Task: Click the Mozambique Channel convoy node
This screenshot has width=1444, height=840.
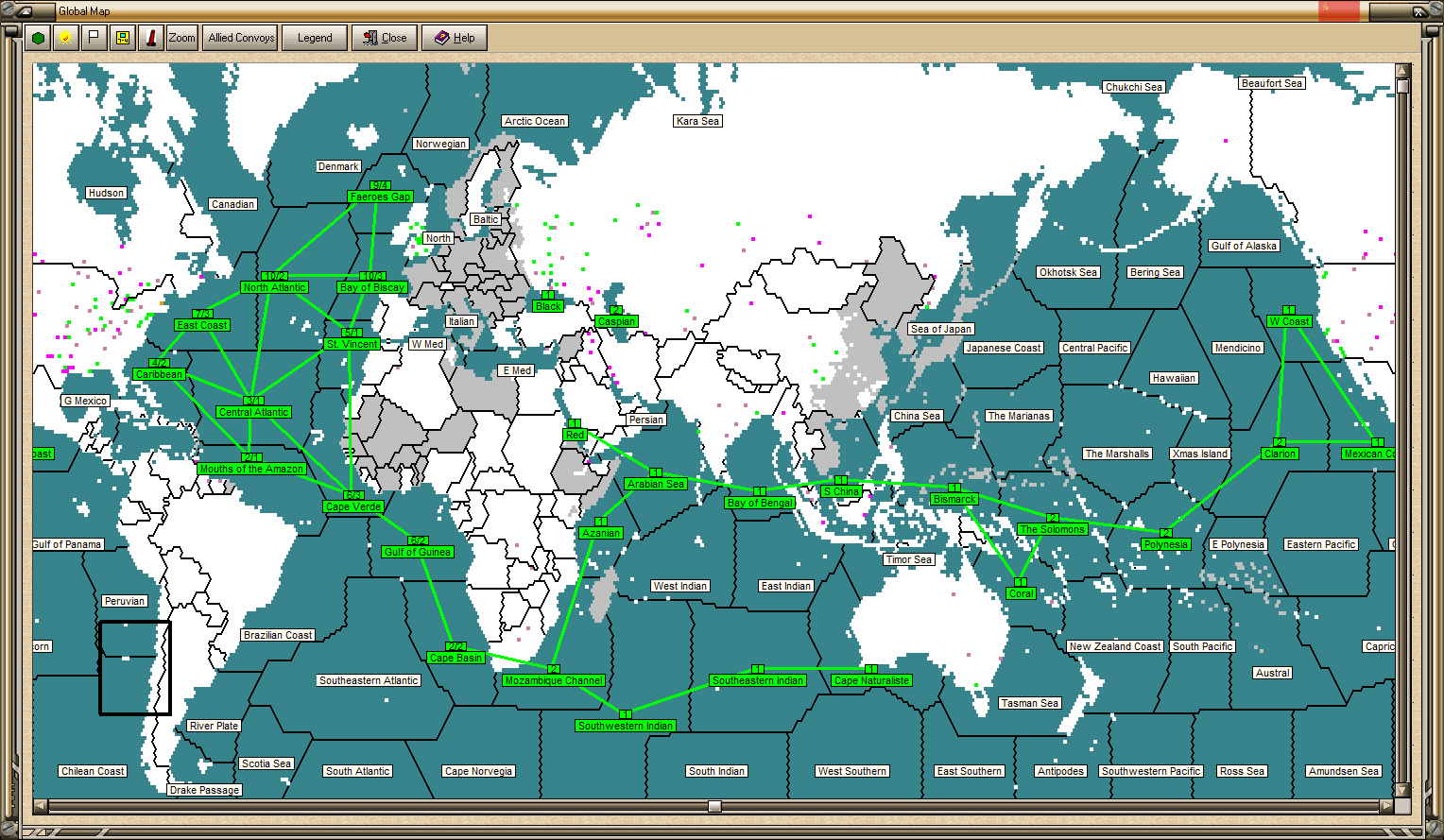Action: (554, 680)
